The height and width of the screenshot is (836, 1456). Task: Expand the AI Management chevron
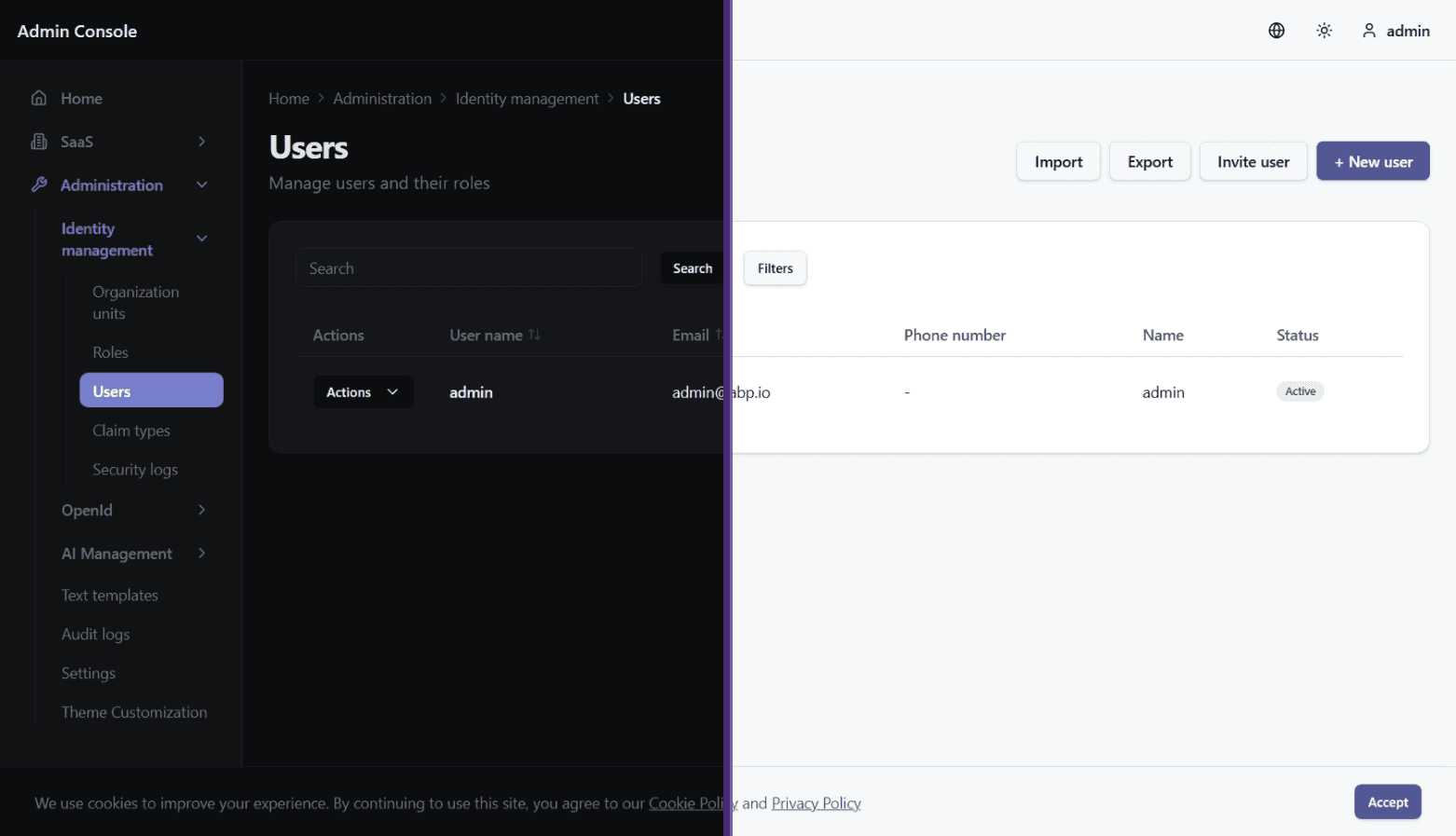point(202,554)
